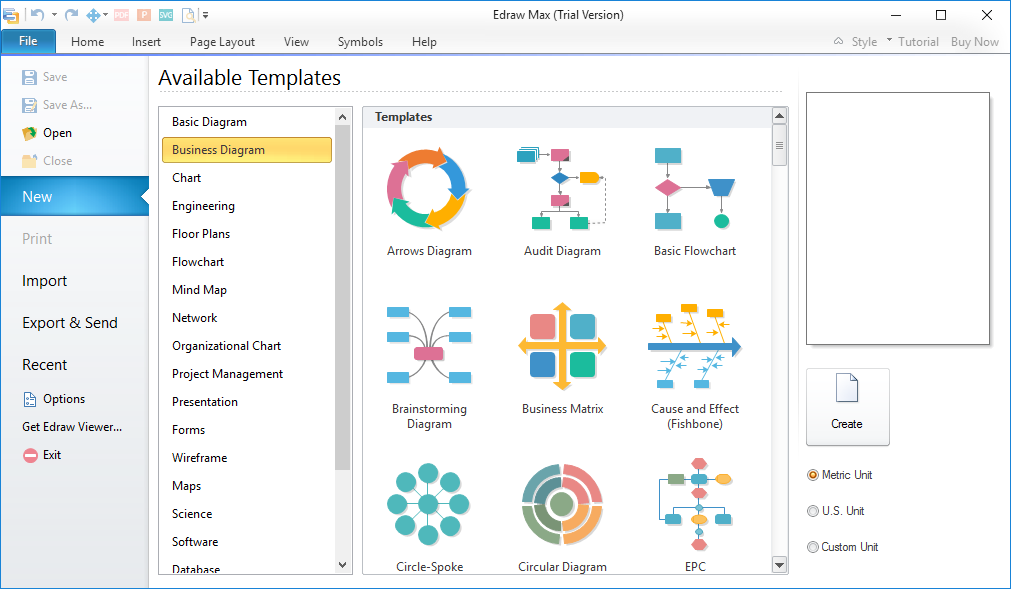Image resolution: width=1011 pixels, height=589 pixels.
Task: Switch to the Insert tab
Action: (146, 42)
